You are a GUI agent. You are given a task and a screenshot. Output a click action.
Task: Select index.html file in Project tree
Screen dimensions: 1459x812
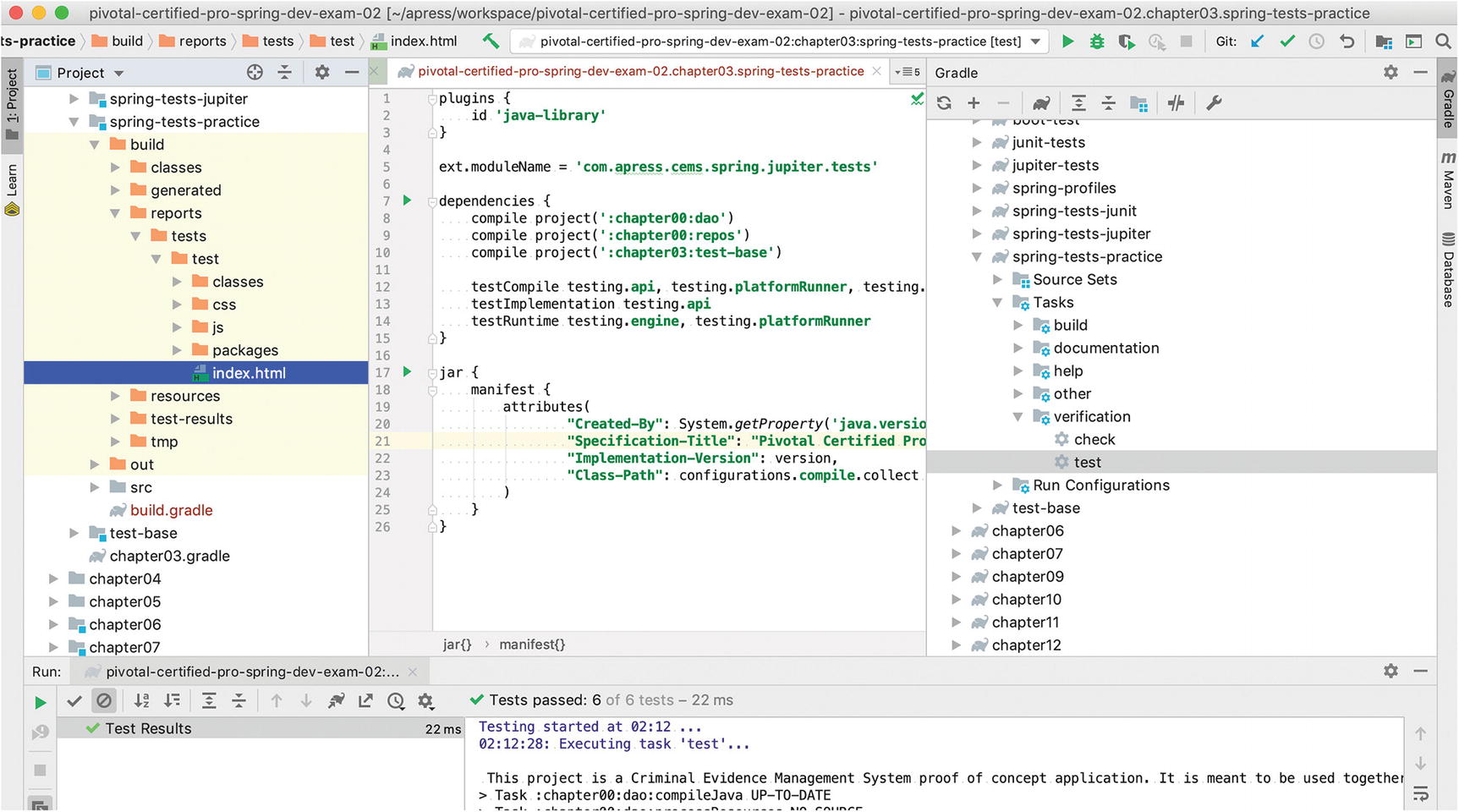[196, 373]
